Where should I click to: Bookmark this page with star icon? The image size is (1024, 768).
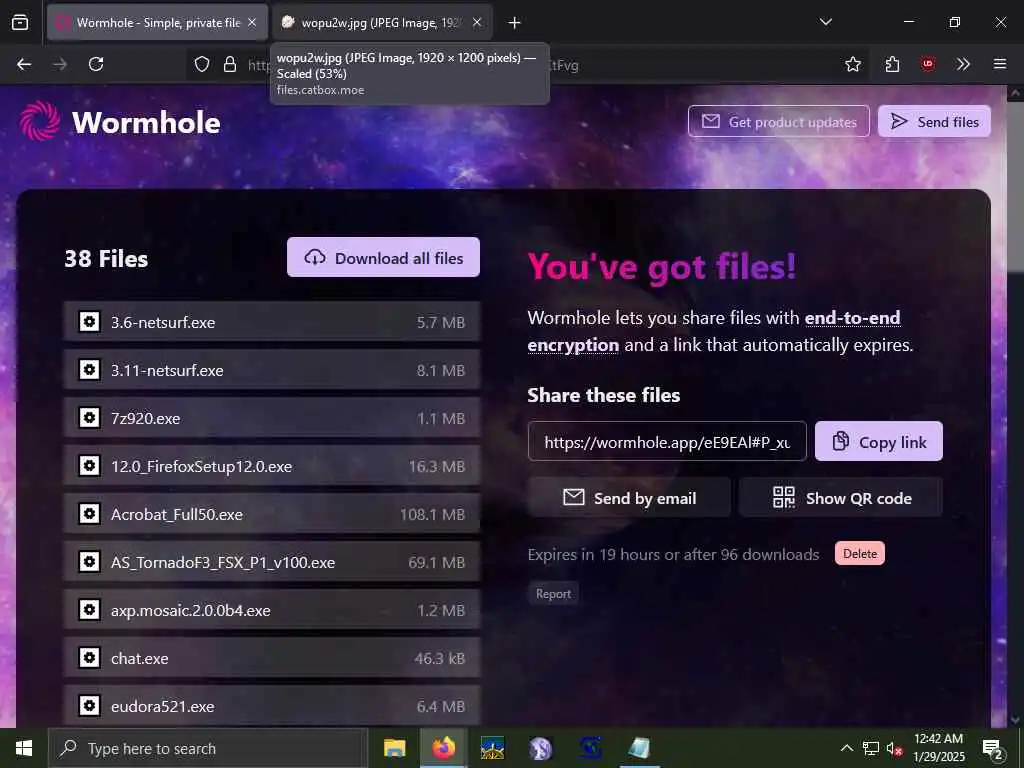[x=852, y=64]
